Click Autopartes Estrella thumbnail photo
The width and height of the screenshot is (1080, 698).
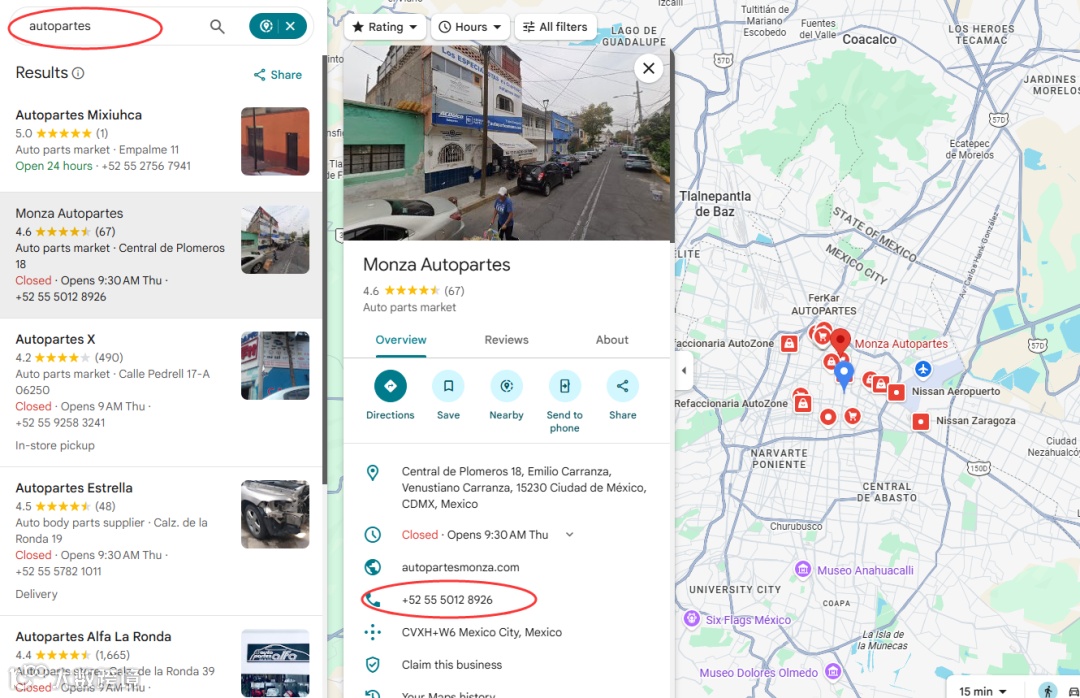[275, 514]
